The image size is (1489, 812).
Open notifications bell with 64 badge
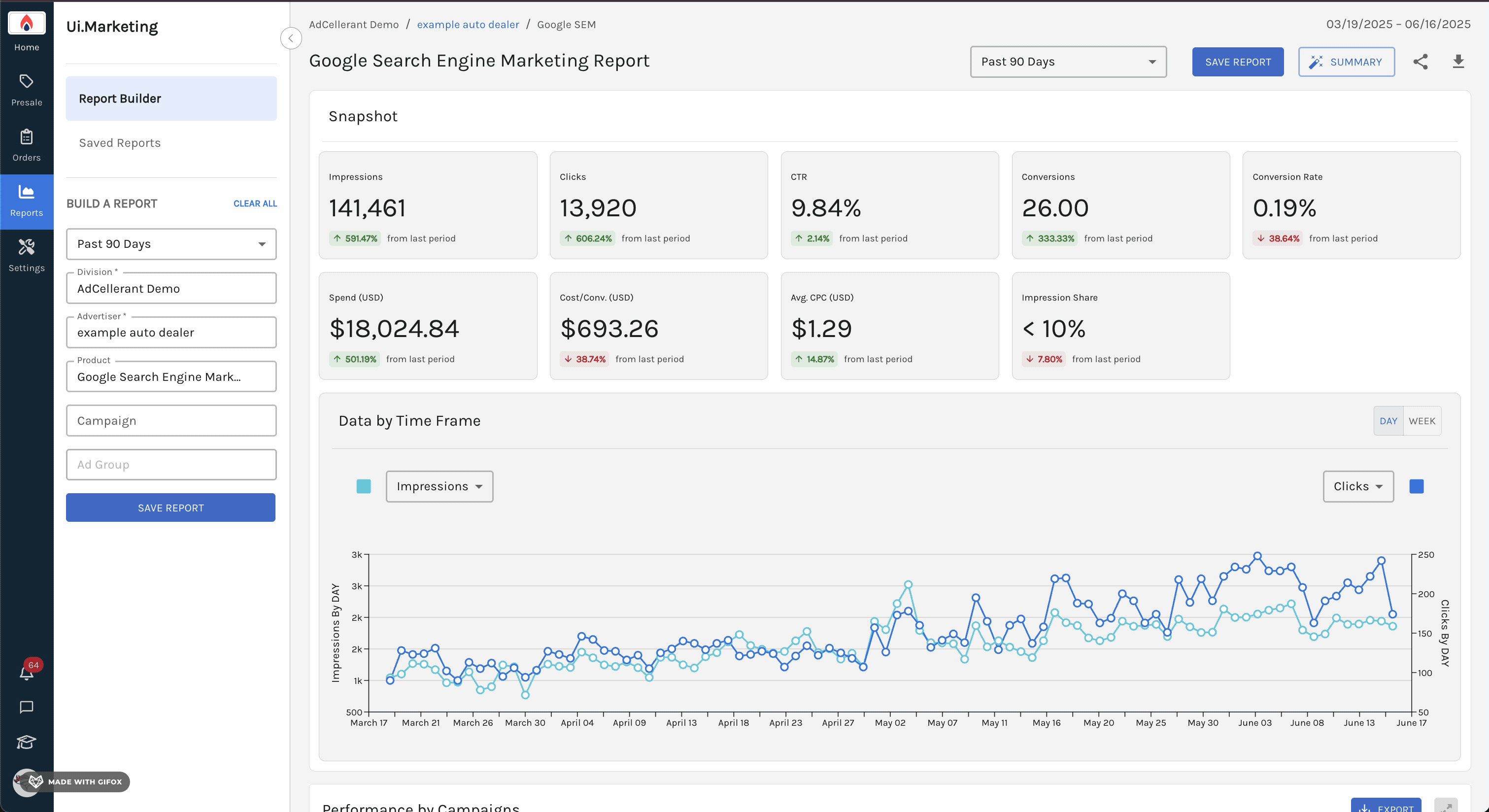click(x=27, y=673)
